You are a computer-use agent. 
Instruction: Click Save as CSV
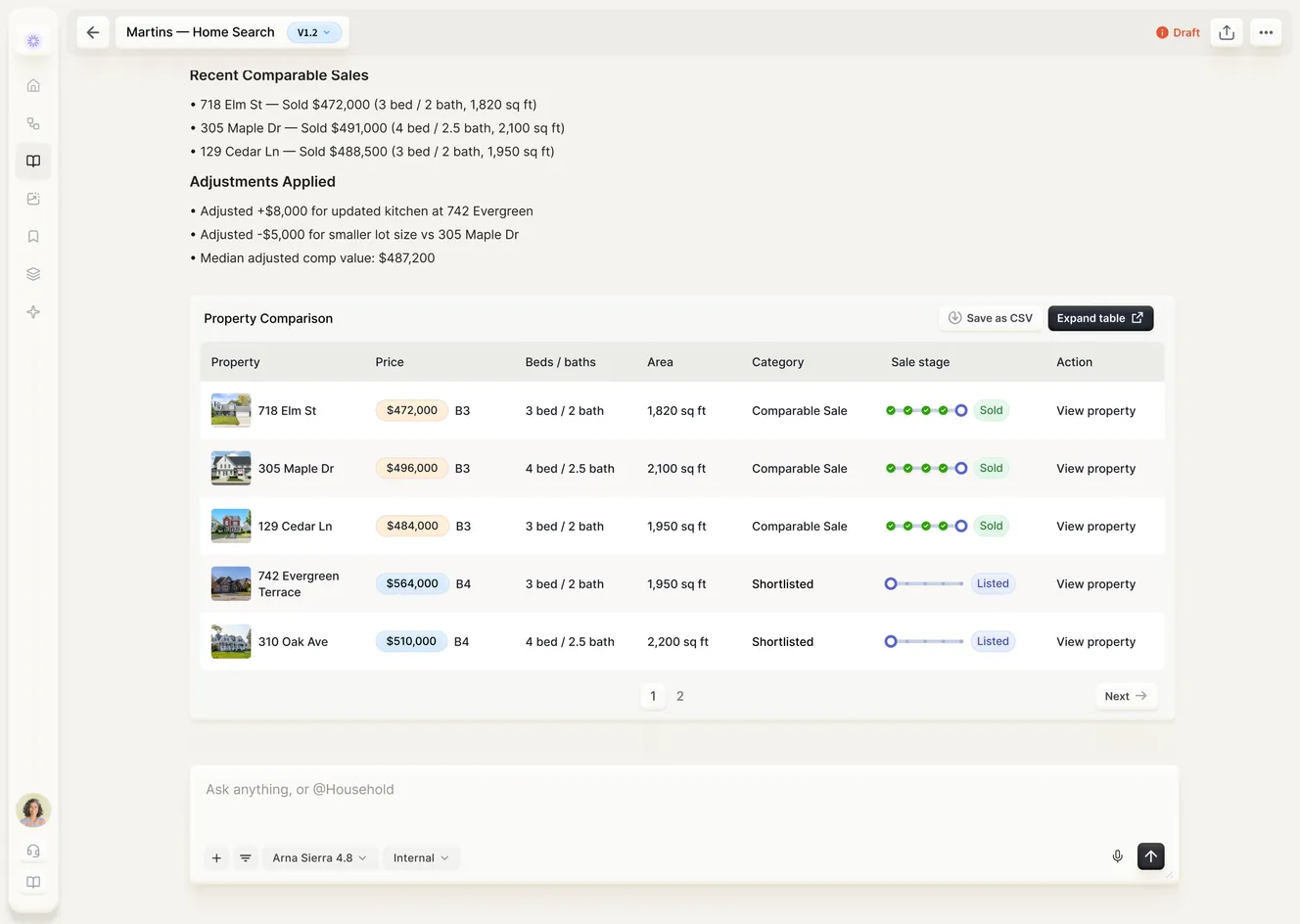tap(990, 318)
